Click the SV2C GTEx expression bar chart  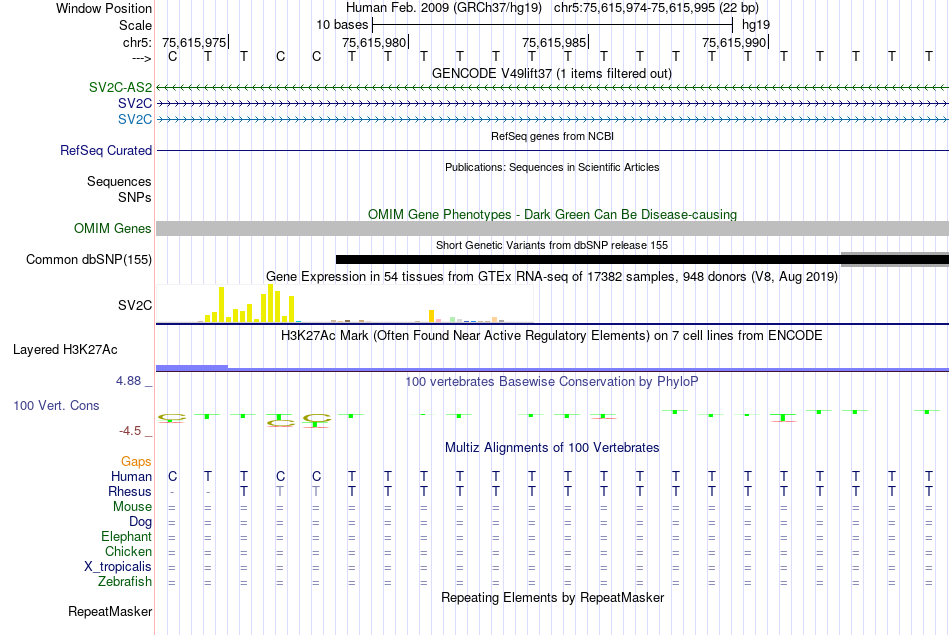click(345, 304)
